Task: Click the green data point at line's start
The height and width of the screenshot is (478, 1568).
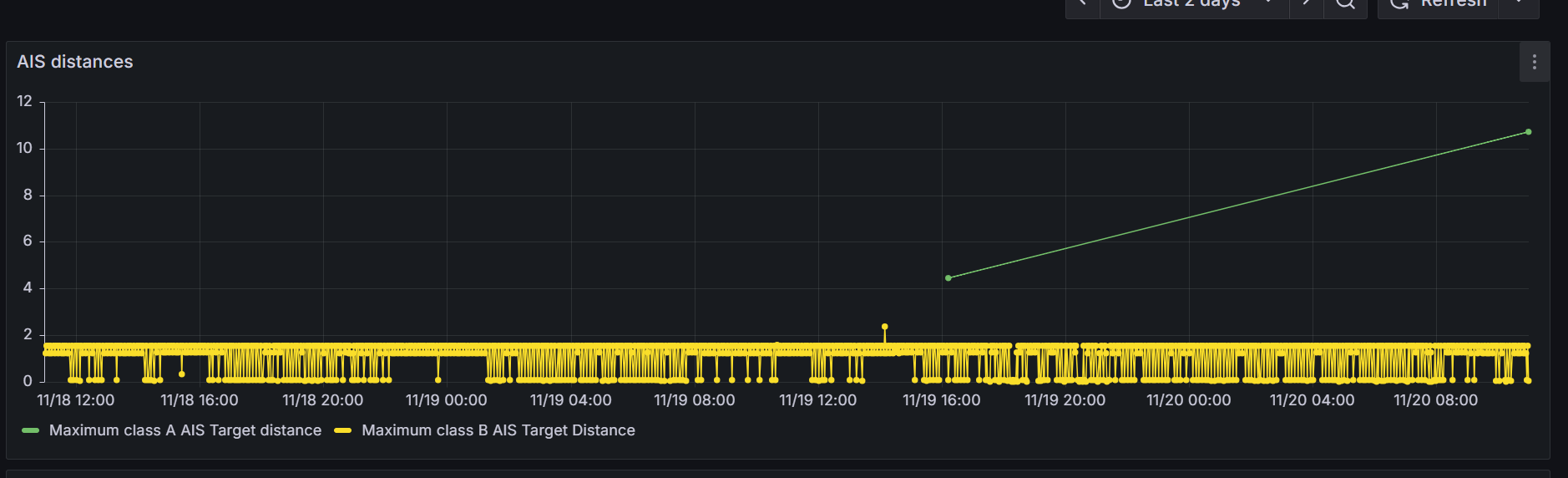Action: [948, 278]
